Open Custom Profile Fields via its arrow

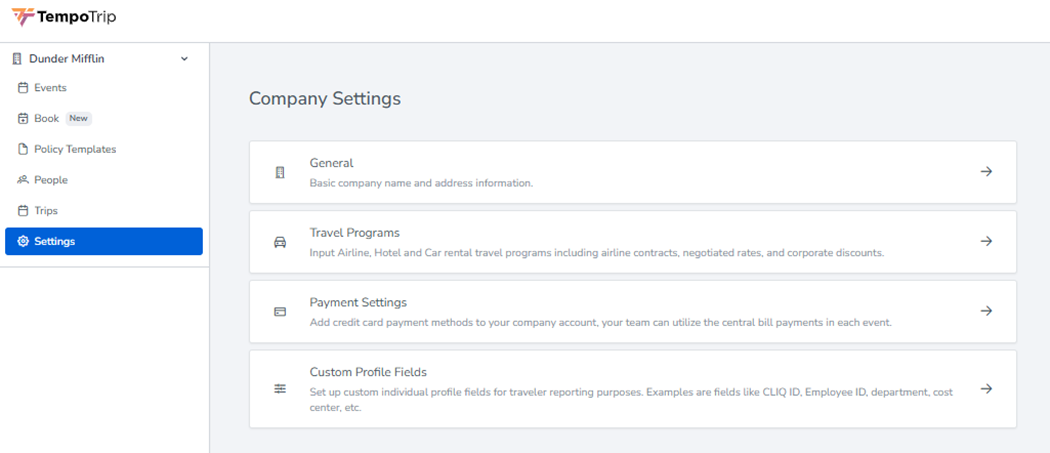point(986,389)
